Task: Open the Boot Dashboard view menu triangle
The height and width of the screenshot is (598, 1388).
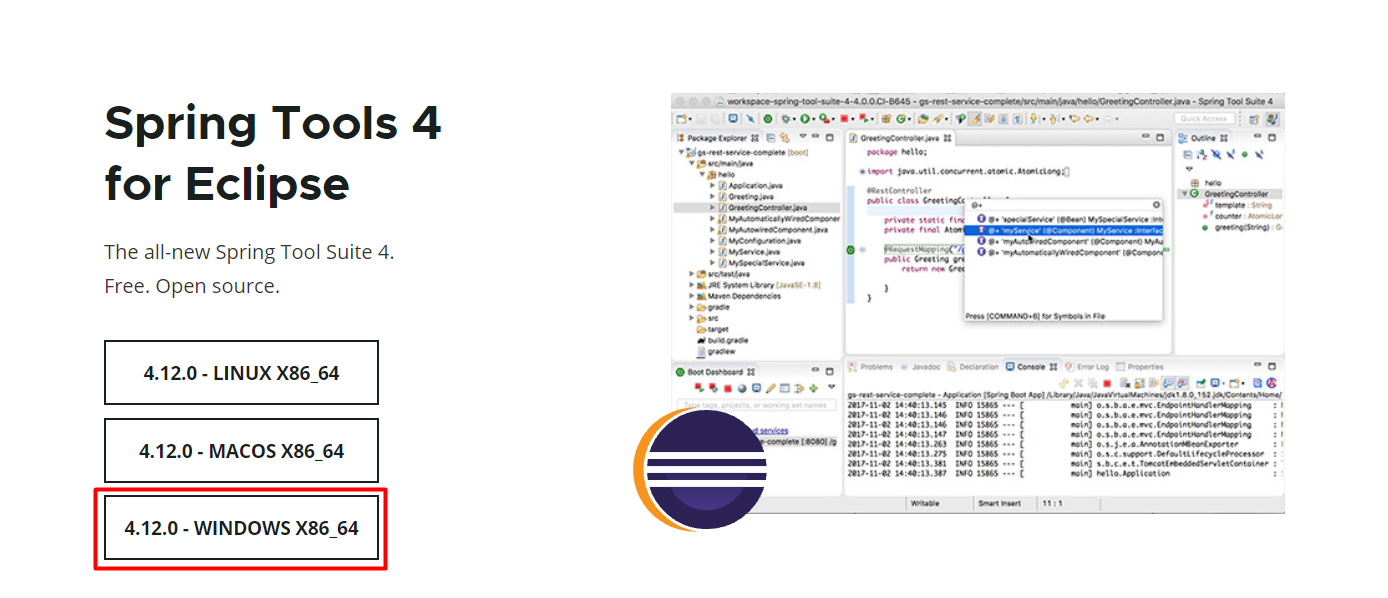Action: pos(829,388)
